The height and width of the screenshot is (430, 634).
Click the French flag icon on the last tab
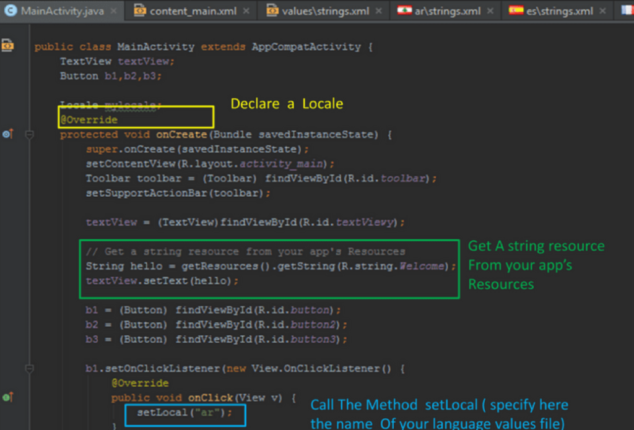click(x=626, y=11)
